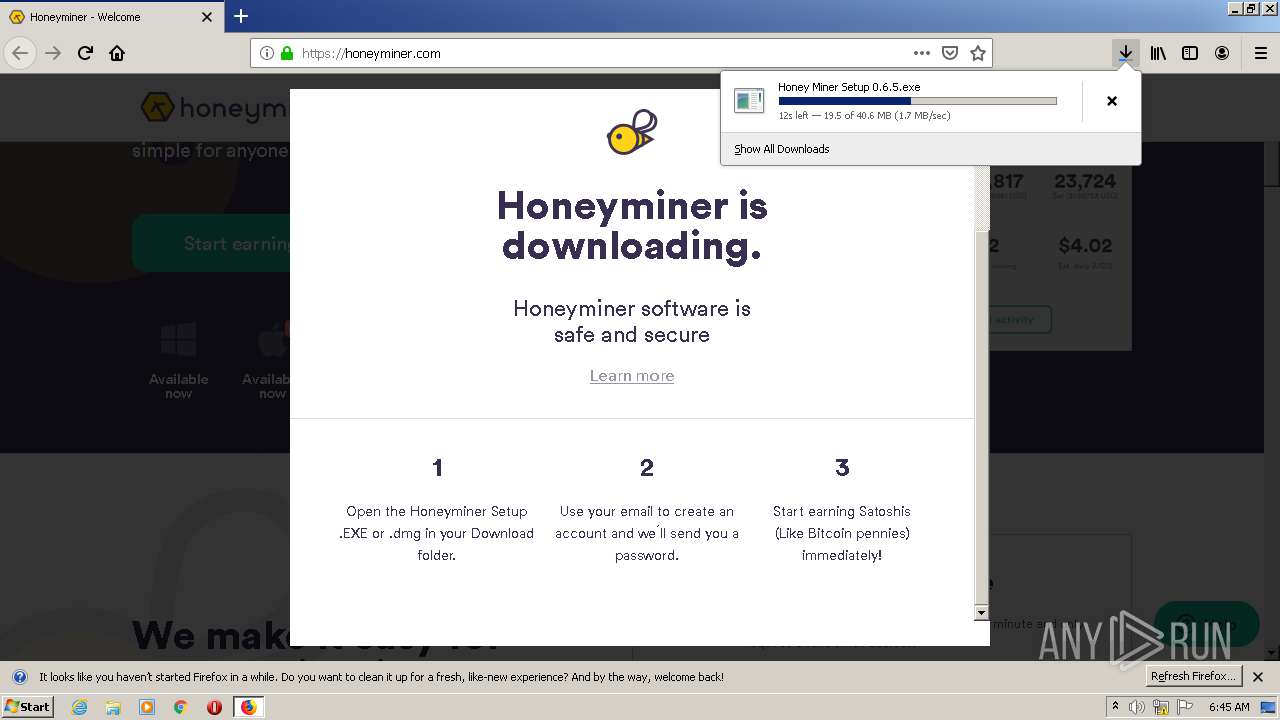Close the Honeyminer - Welcome tab
Screen dimensions: 1280x720
[207, 17]
